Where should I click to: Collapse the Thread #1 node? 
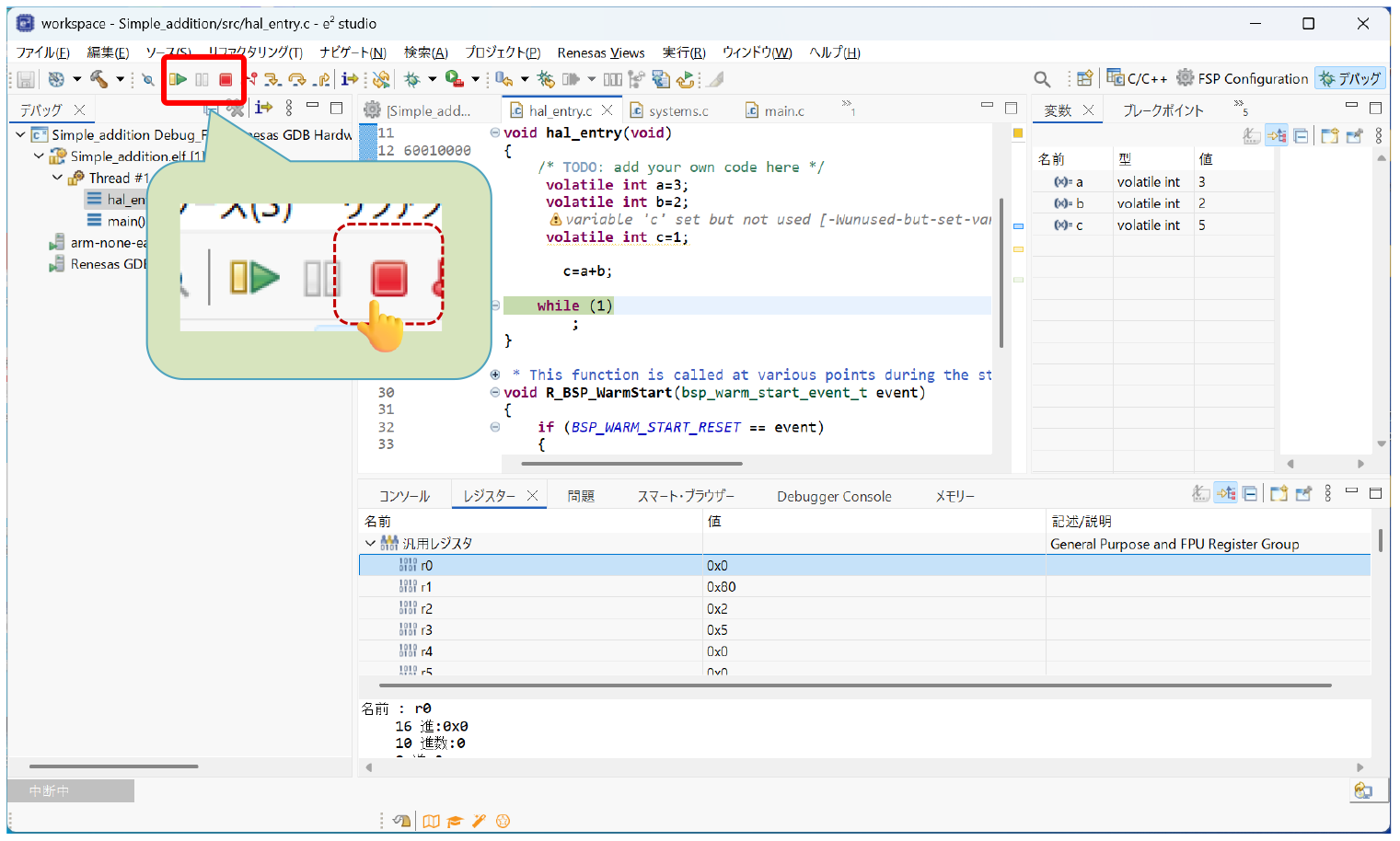(57, 178)
